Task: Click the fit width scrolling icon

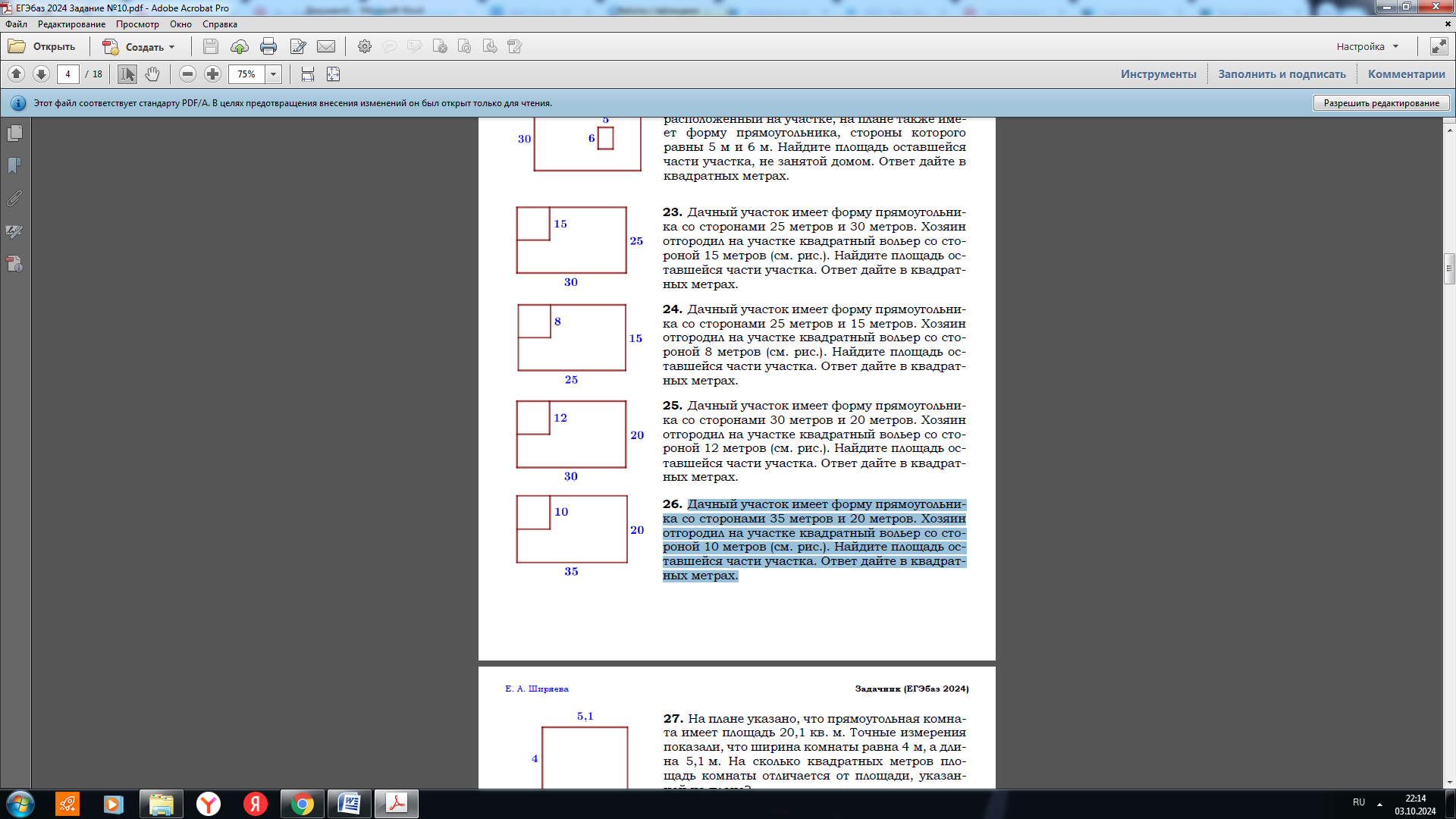Action: (x=308, y=74)
